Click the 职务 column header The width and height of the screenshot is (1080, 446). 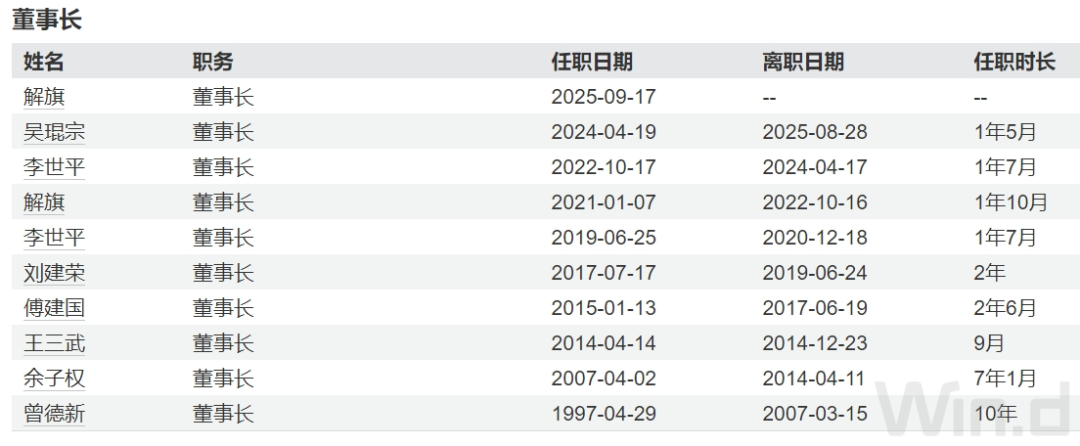tap(213, 62)
